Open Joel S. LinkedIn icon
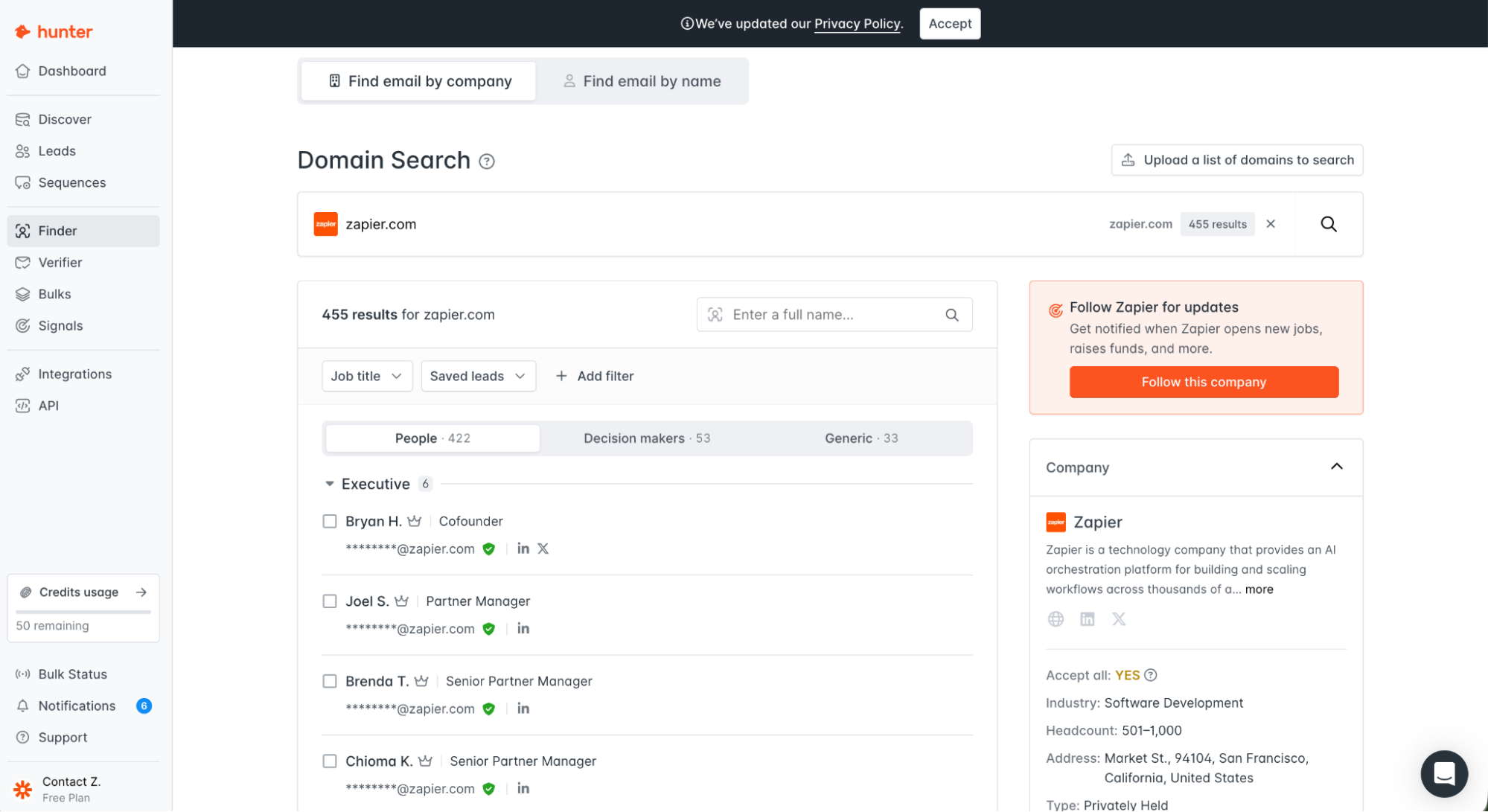The width and height of the screenshot is (1488, 812). point(523,629)
